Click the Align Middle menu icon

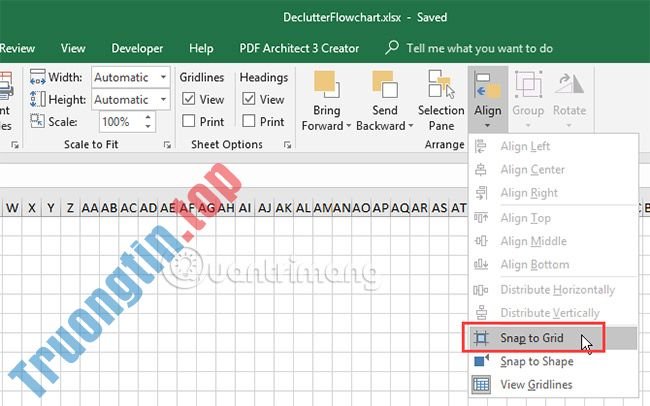click(481, 241)
